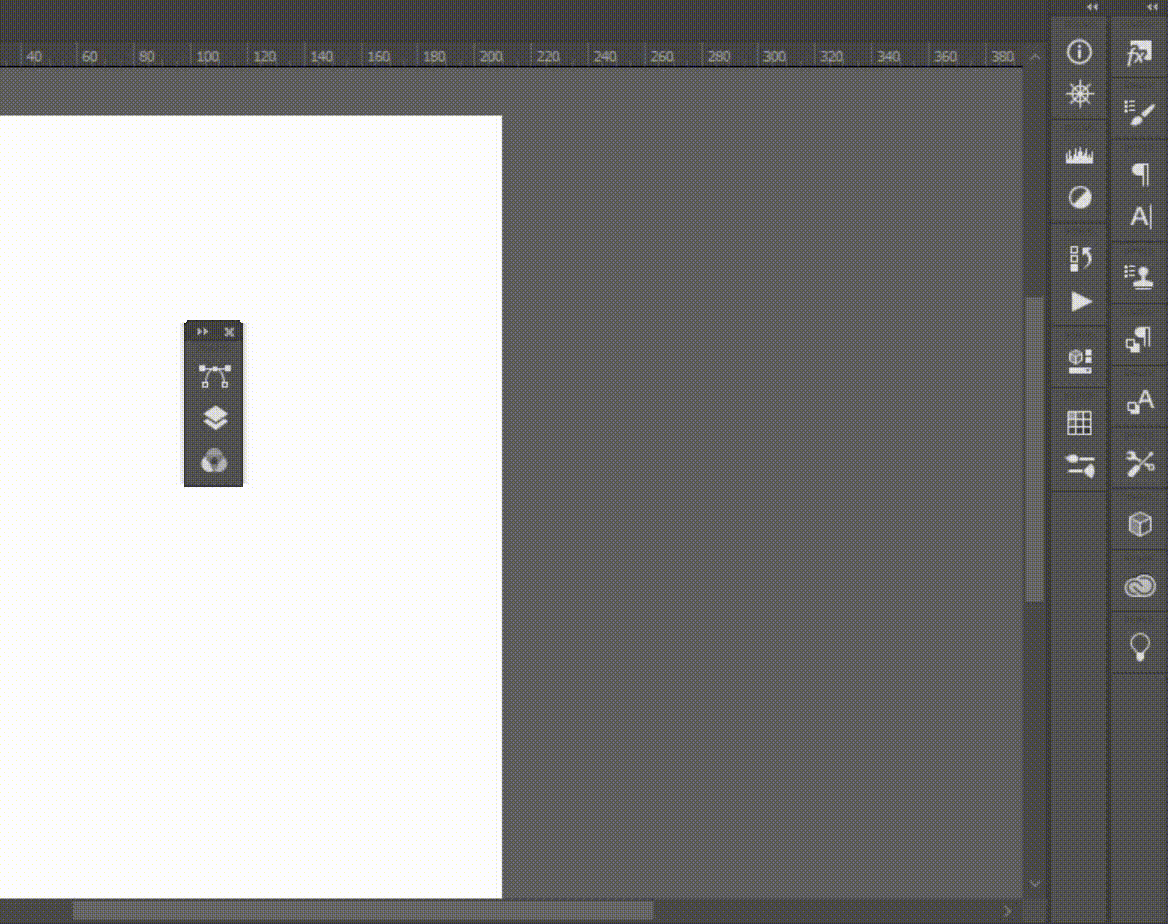Open the Paragraph Styles panel icon
Image resolution: width=1168 pixels, height=924 pixels.
pyautogui.click(x=1139, y=339)
